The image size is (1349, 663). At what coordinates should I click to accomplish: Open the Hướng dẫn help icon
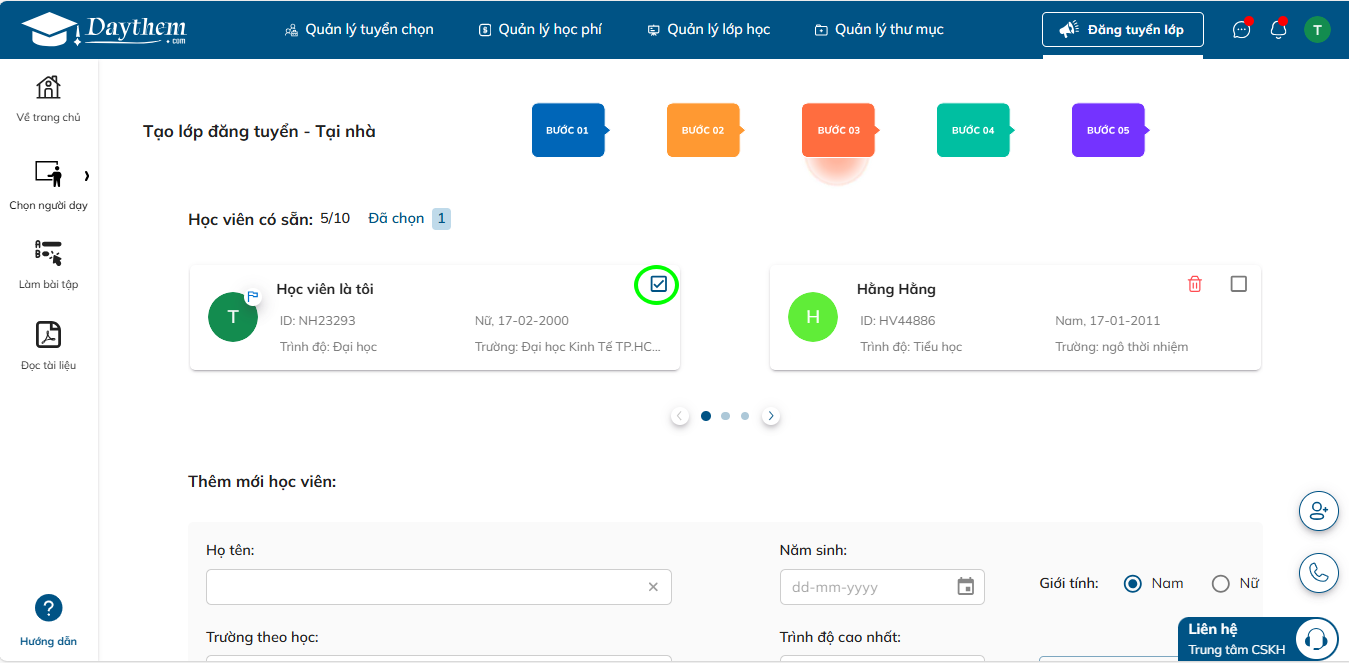point(48,608)
